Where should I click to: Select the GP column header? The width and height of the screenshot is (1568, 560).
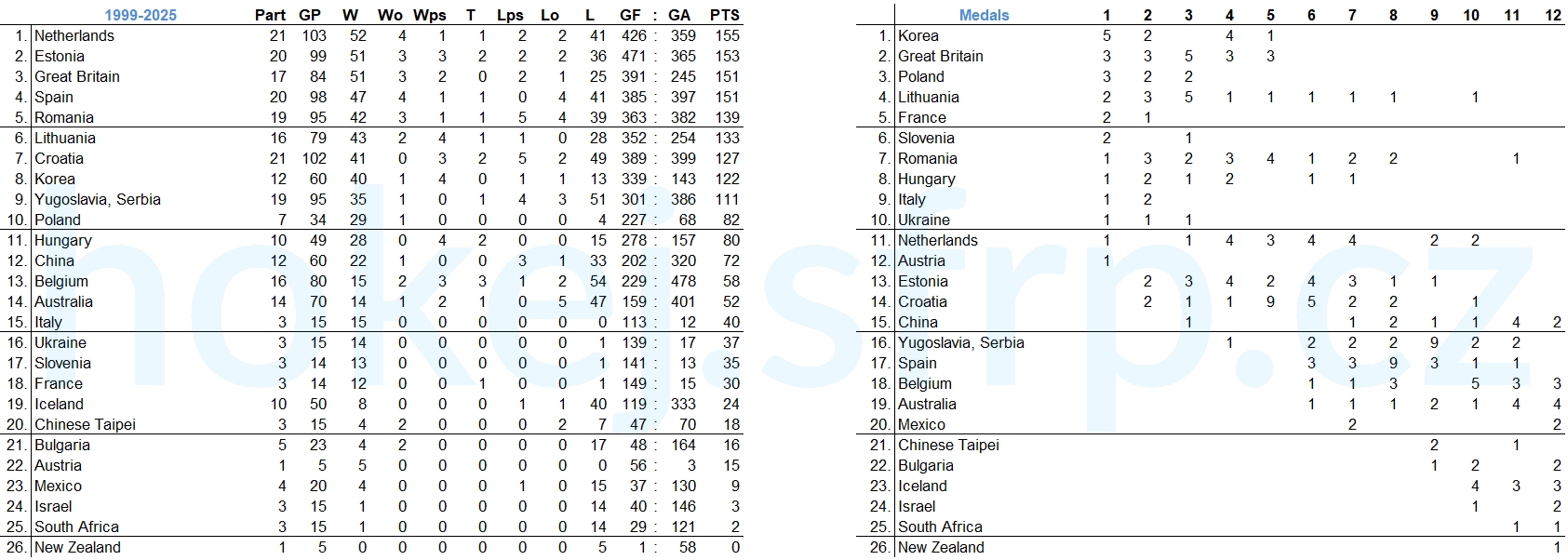pos(310,15)
